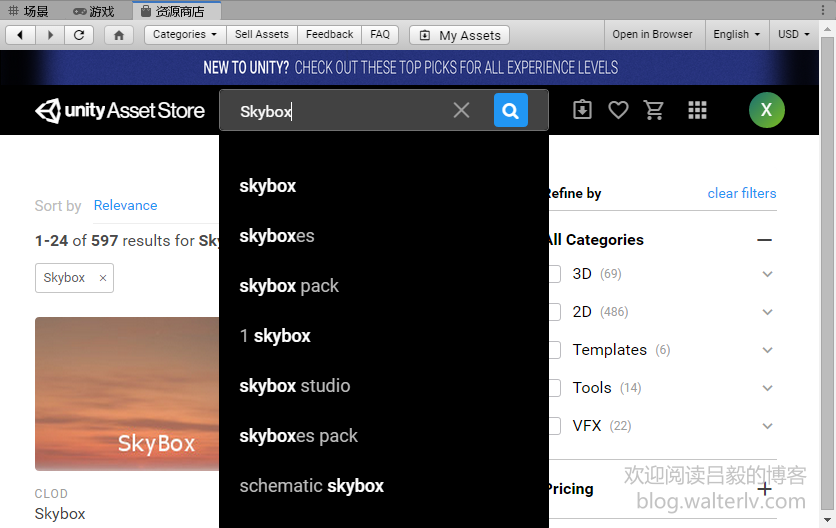
Task: Open the favorites heart icon
Action: pos(618,110)
